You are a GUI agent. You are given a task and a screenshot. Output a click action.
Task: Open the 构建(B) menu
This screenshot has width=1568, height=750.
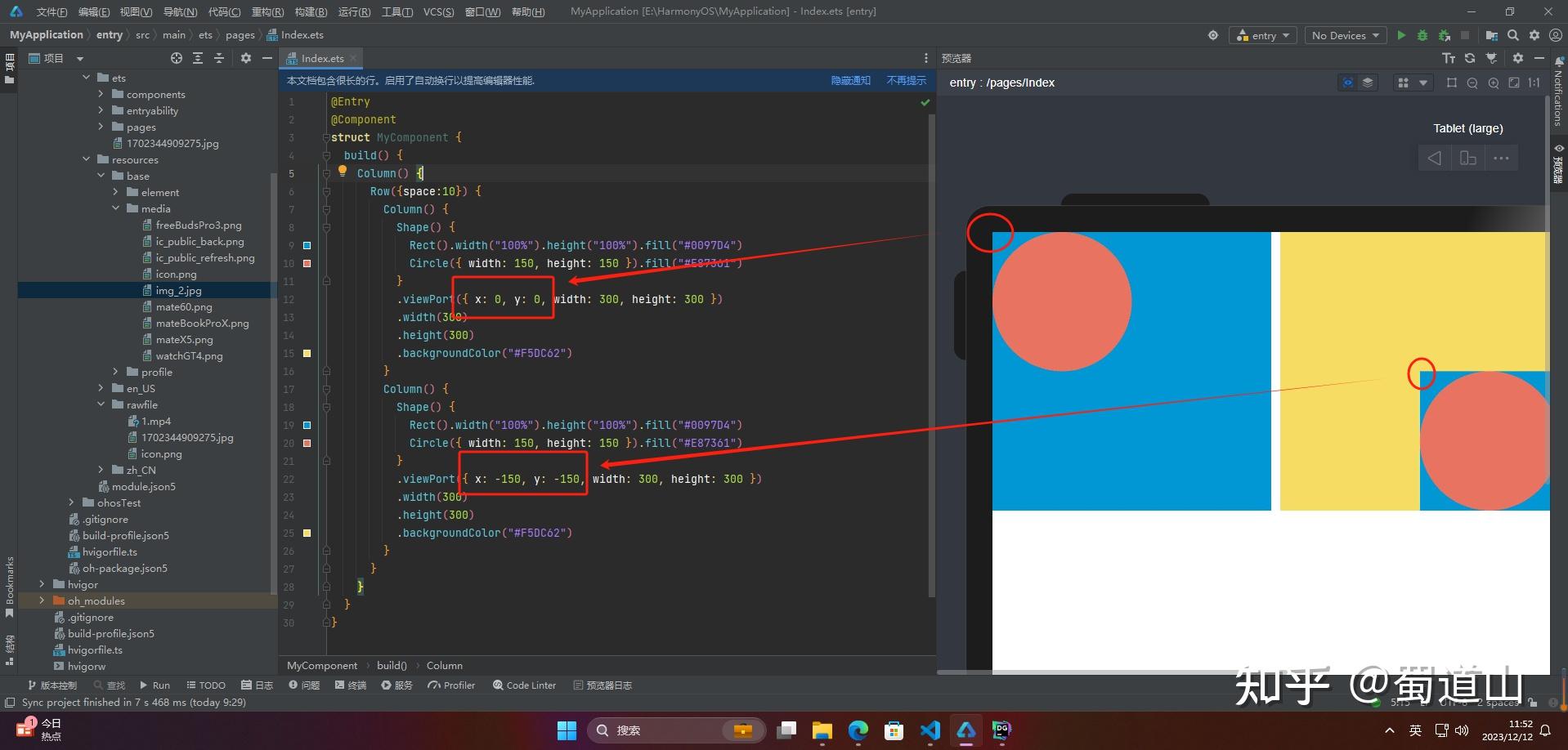(311, 11)
